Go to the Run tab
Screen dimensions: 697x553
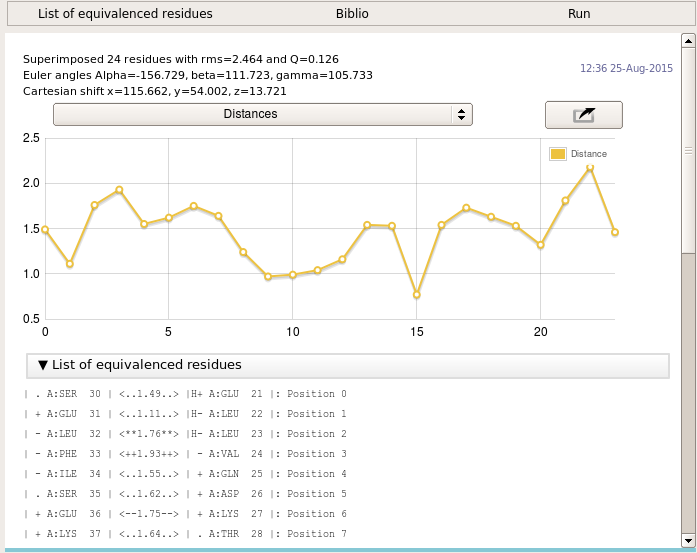(x=579, y=14)
